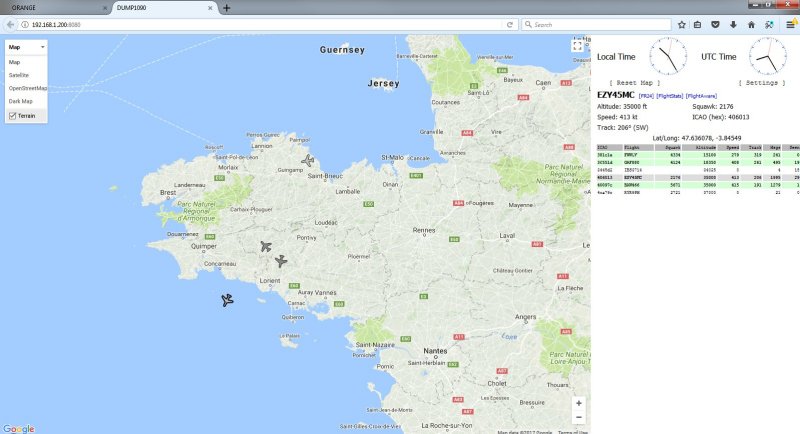Zoom in with the map plus button
Image resolution: width=800 pixels, height=434 pixels.
[x=579, y=403]
